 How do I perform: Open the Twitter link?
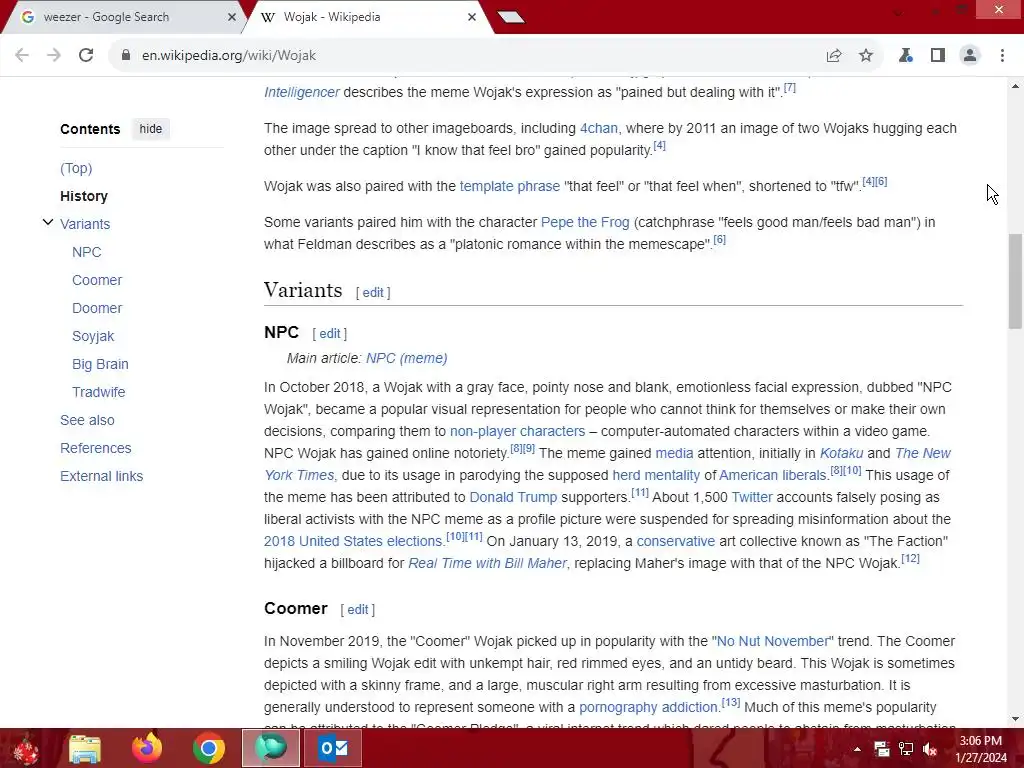[752, 497]
